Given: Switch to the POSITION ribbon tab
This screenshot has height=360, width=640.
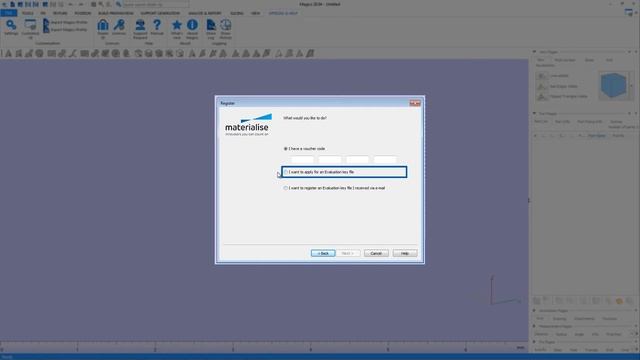Looking at the screenshot, I should click(82, 13).
